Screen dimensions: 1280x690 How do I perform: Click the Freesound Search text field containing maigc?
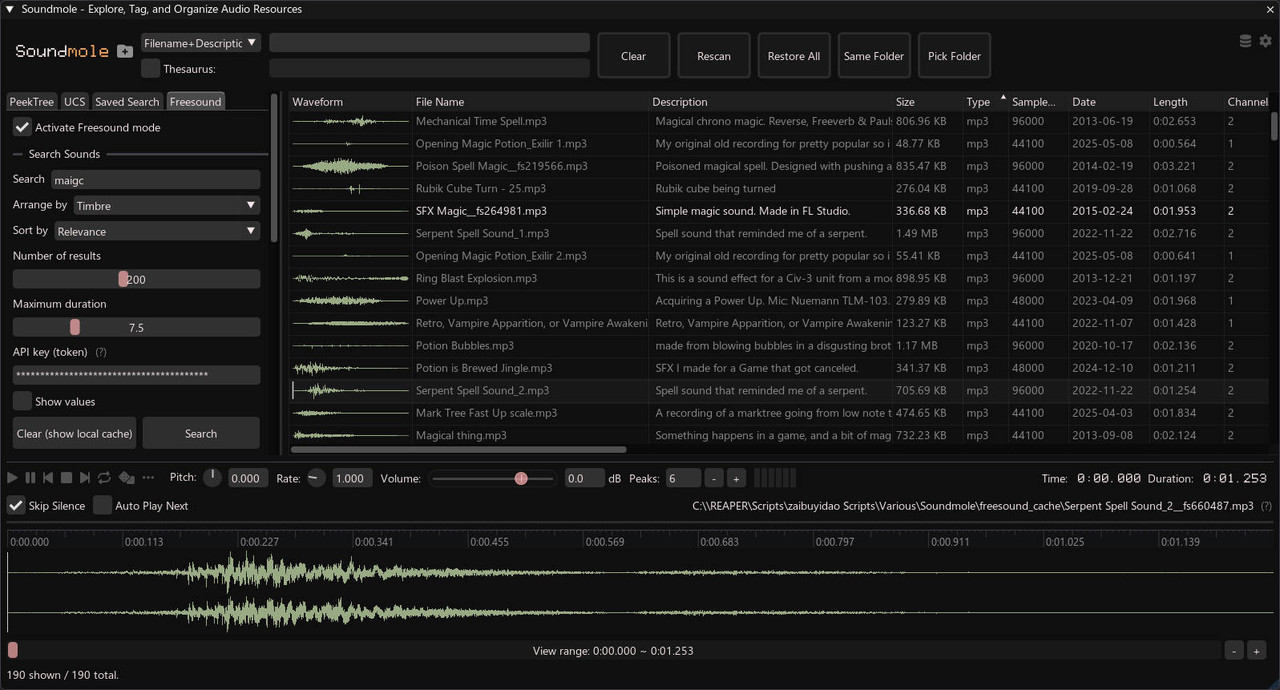[155, 180]
